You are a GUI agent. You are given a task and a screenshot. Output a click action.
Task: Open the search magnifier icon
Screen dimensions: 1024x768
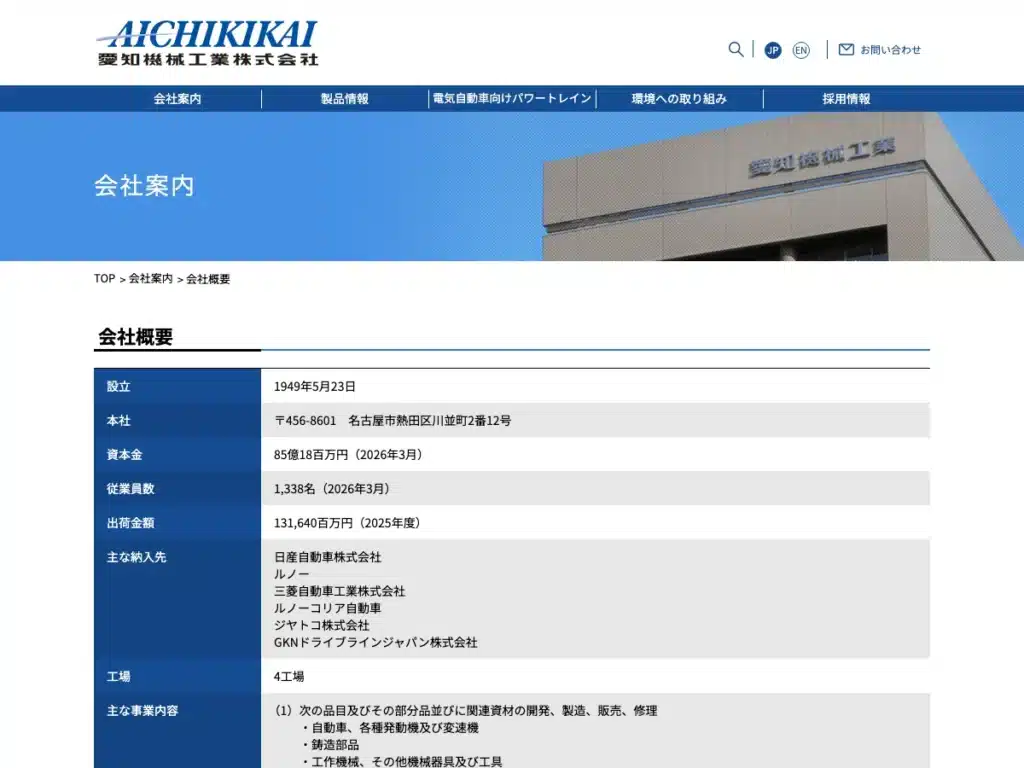coord(735,50)
